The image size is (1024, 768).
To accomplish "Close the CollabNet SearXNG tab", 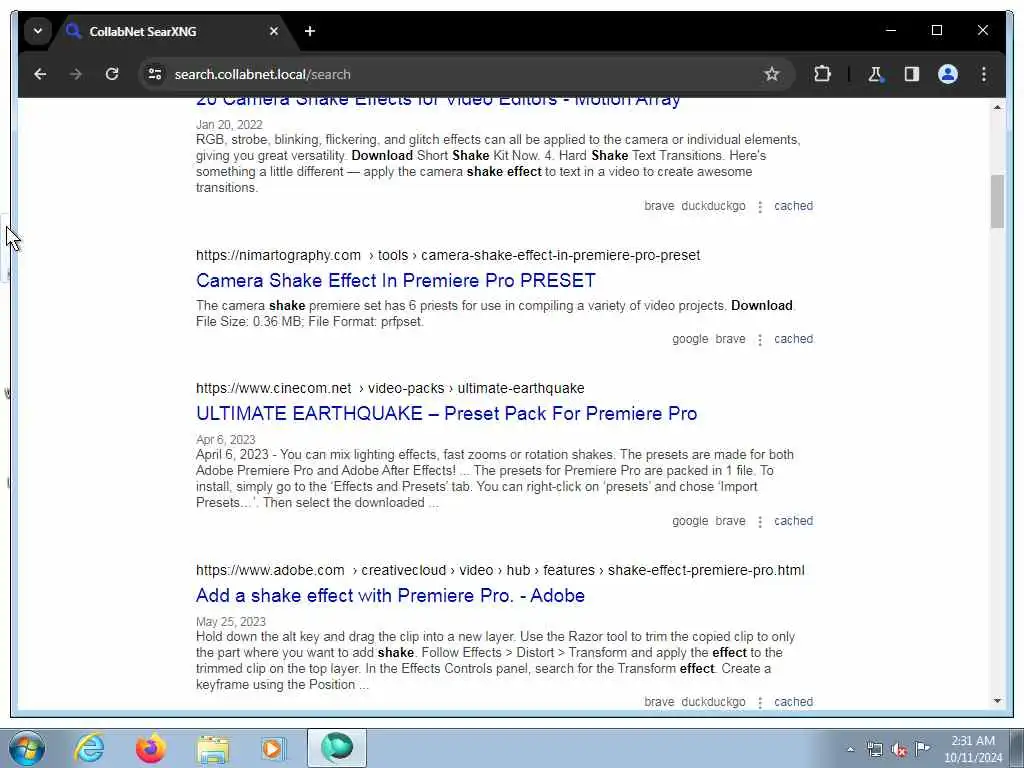I will point(274,31).
